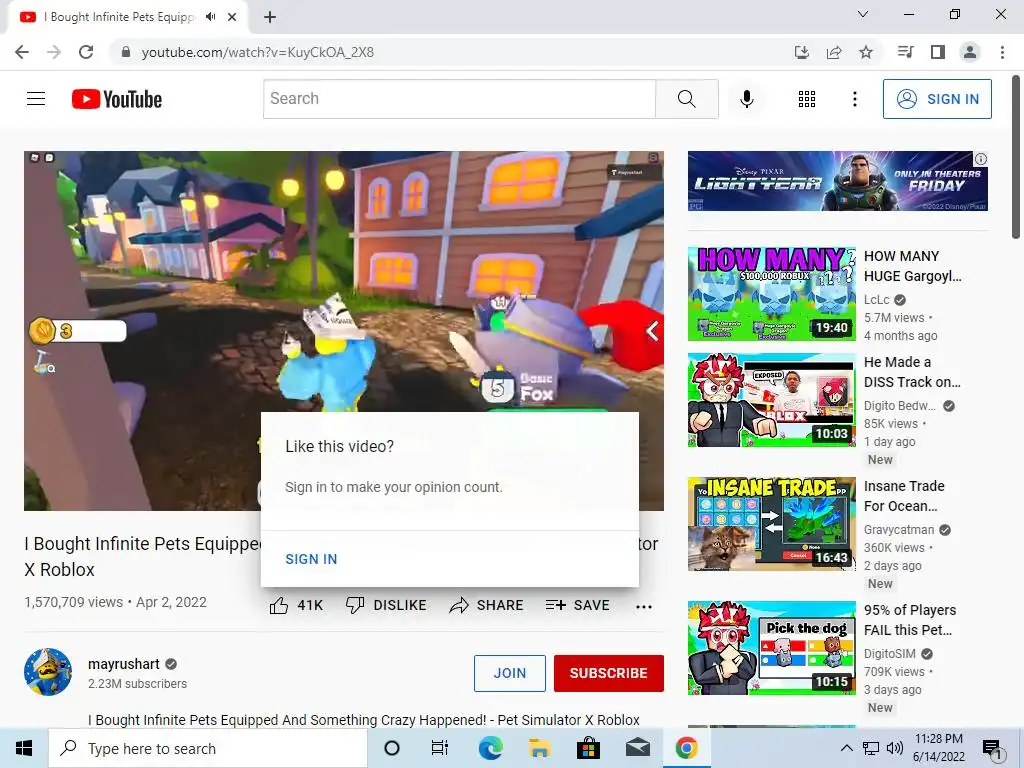The height and width of the screenshot is (768, 1024).
Task: Click the red SUBSCRIBE button
Action: pos(609,673)
